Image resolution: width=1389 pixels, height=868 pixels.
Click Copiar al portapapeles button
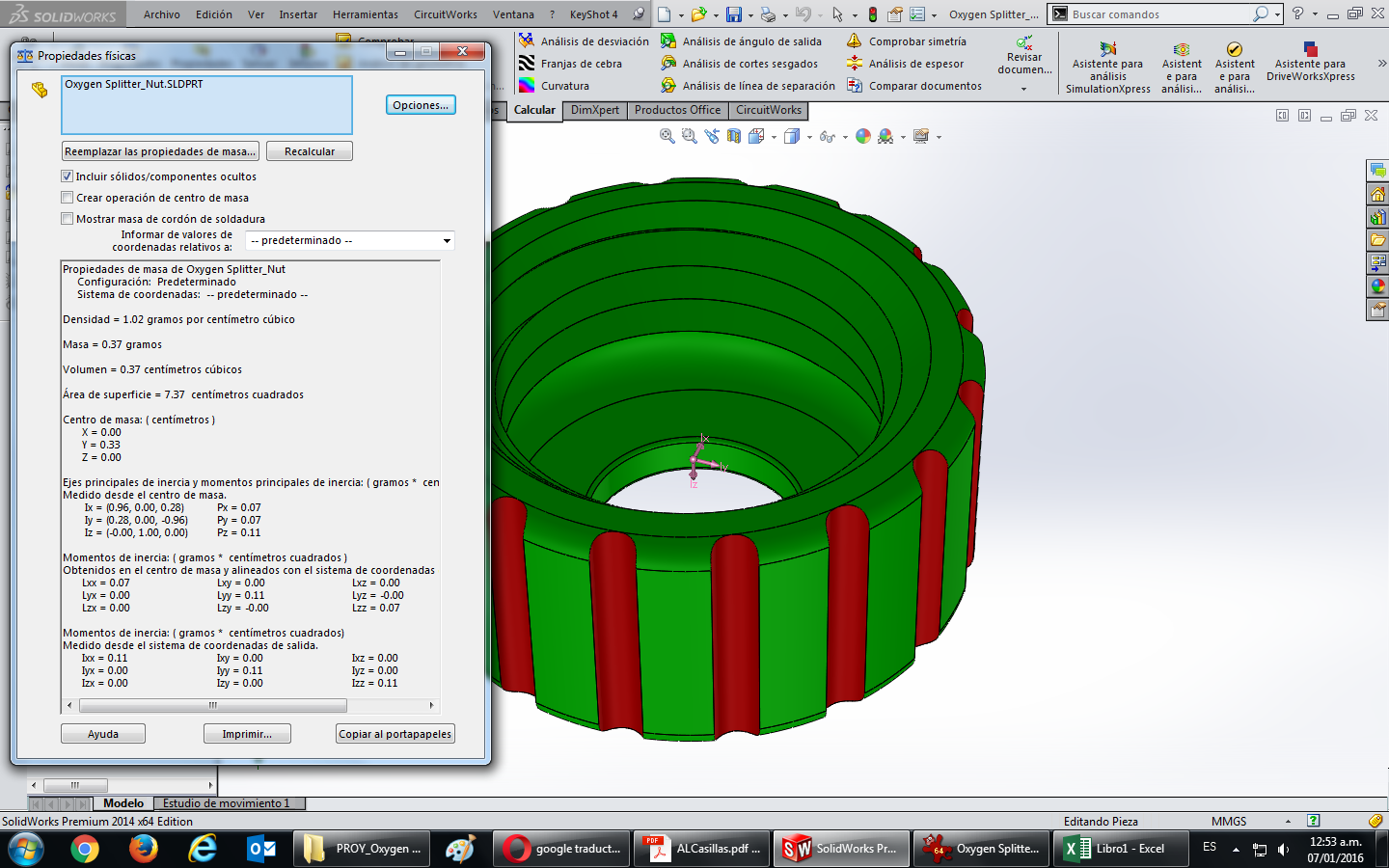(x=395, y=734)
